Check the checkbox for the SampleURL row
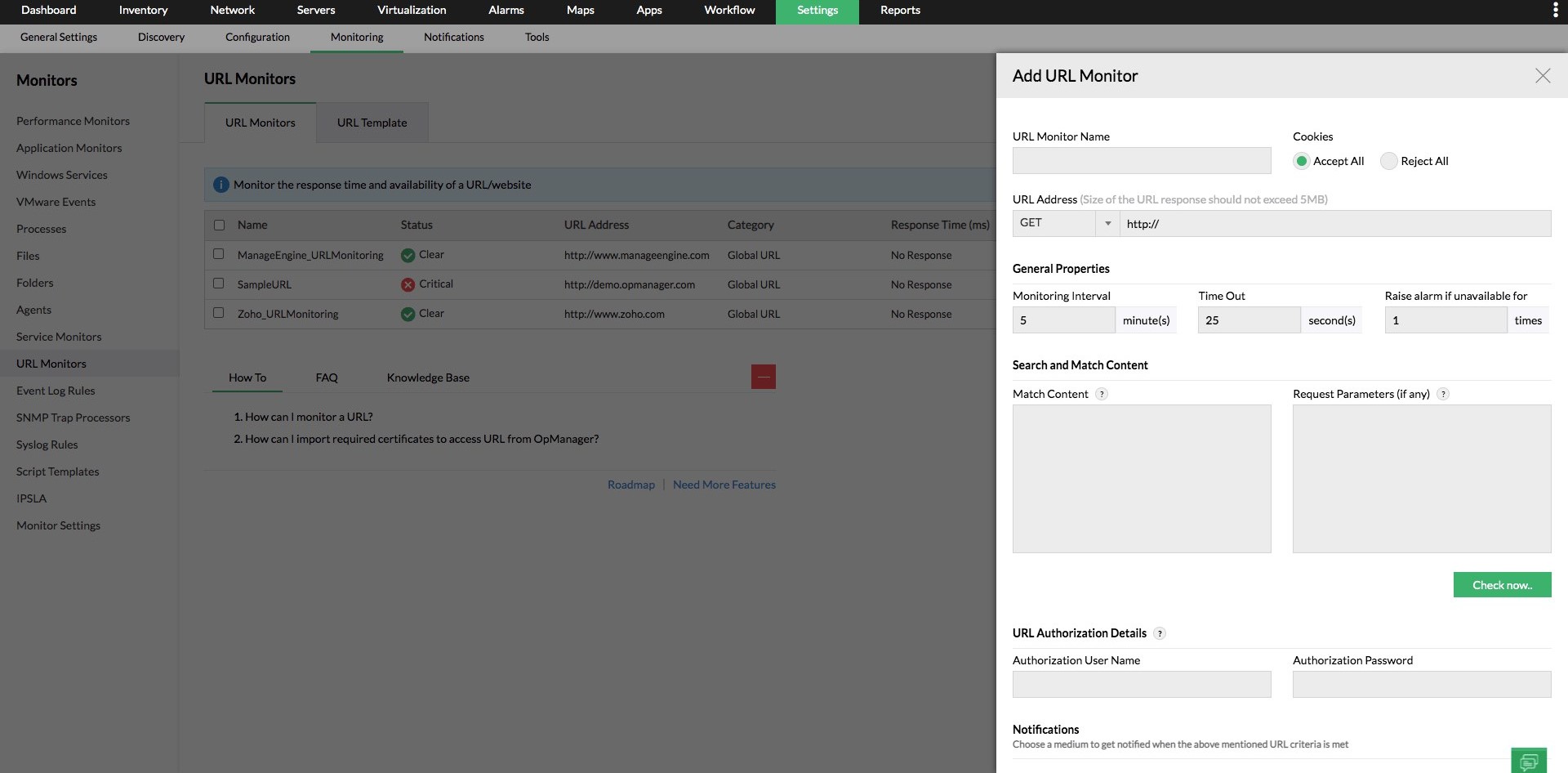 (218, 284)
